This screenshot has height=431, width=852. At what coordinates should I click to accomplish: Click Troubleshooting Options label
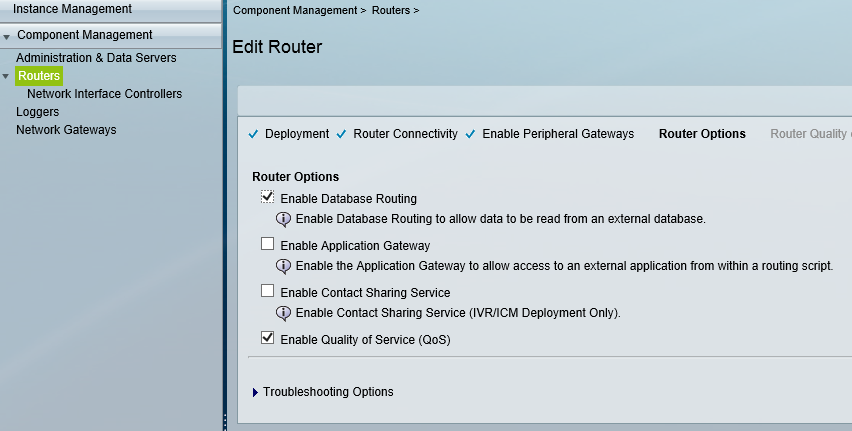coord(328,392)
